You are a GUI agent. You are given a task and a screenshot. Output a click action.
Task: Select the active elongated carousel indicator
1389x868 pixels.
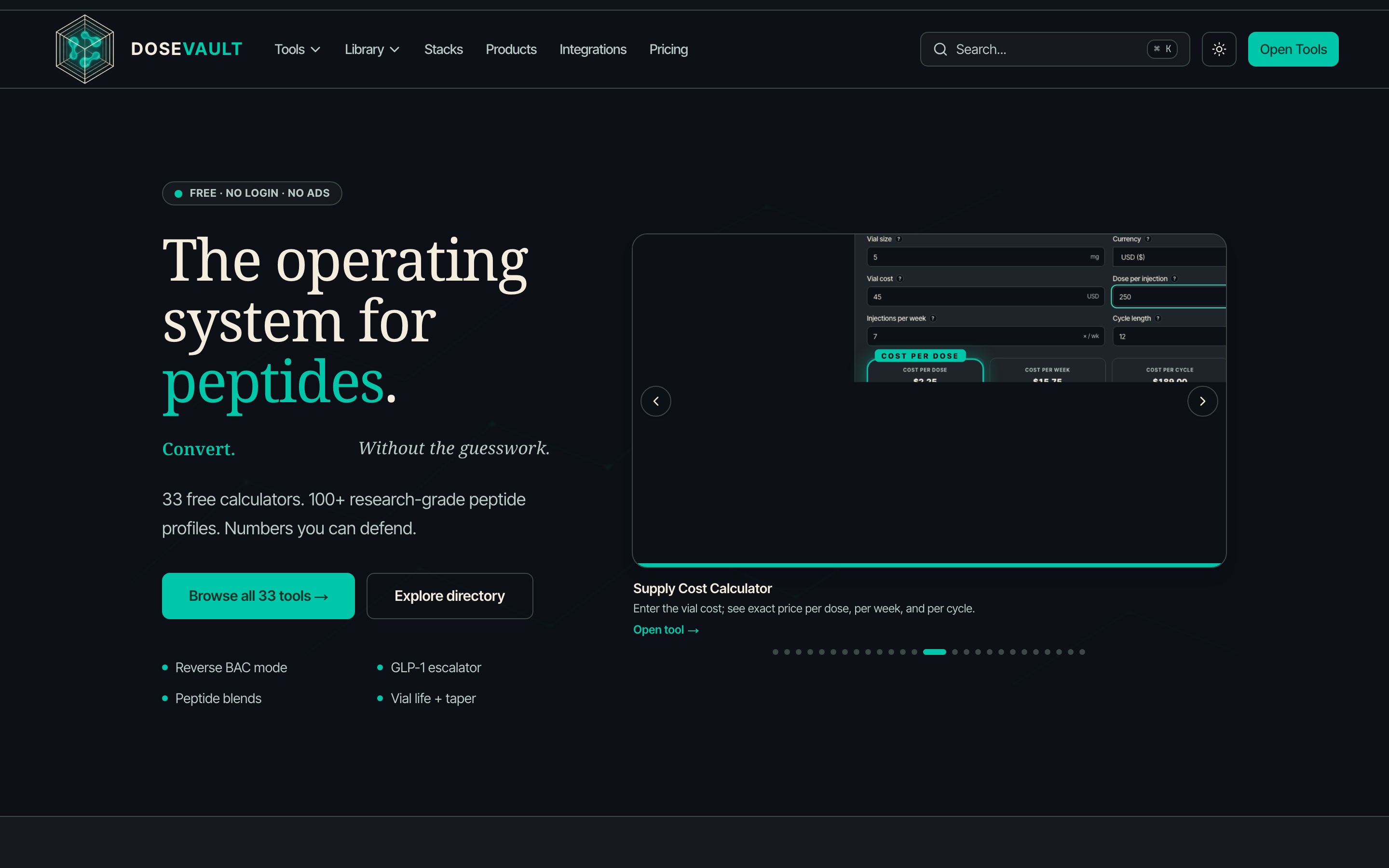pyautogui.click(x=934, y=651)
